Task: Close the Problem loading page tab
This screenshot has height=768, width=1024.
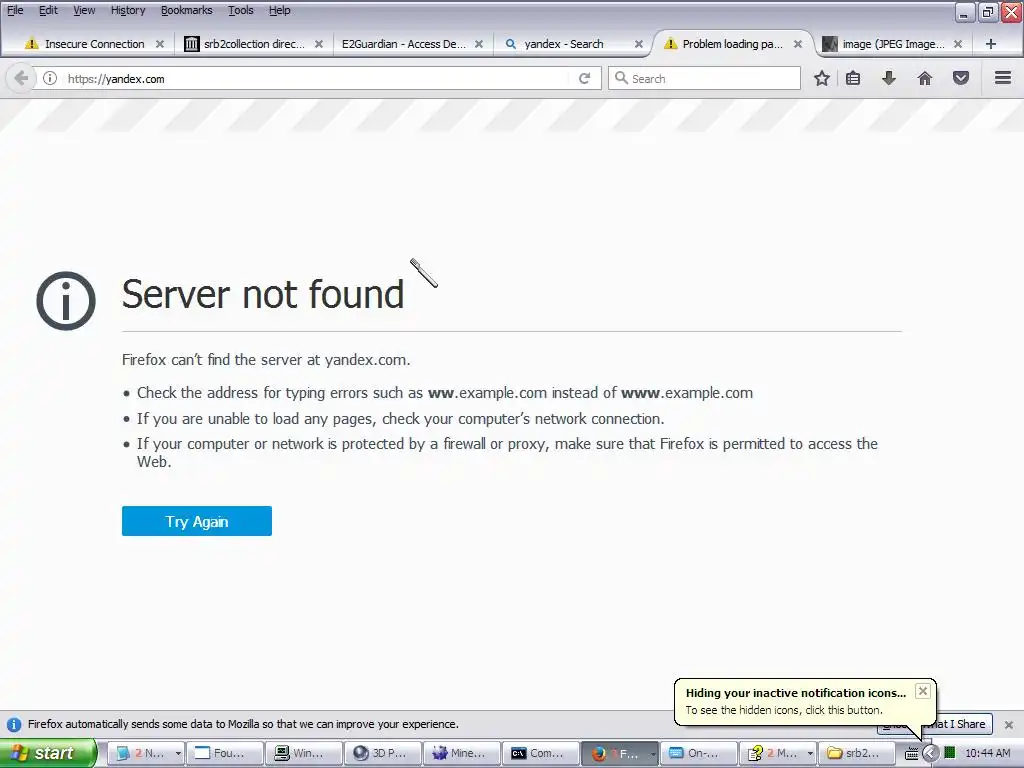Action: (797, 44)
